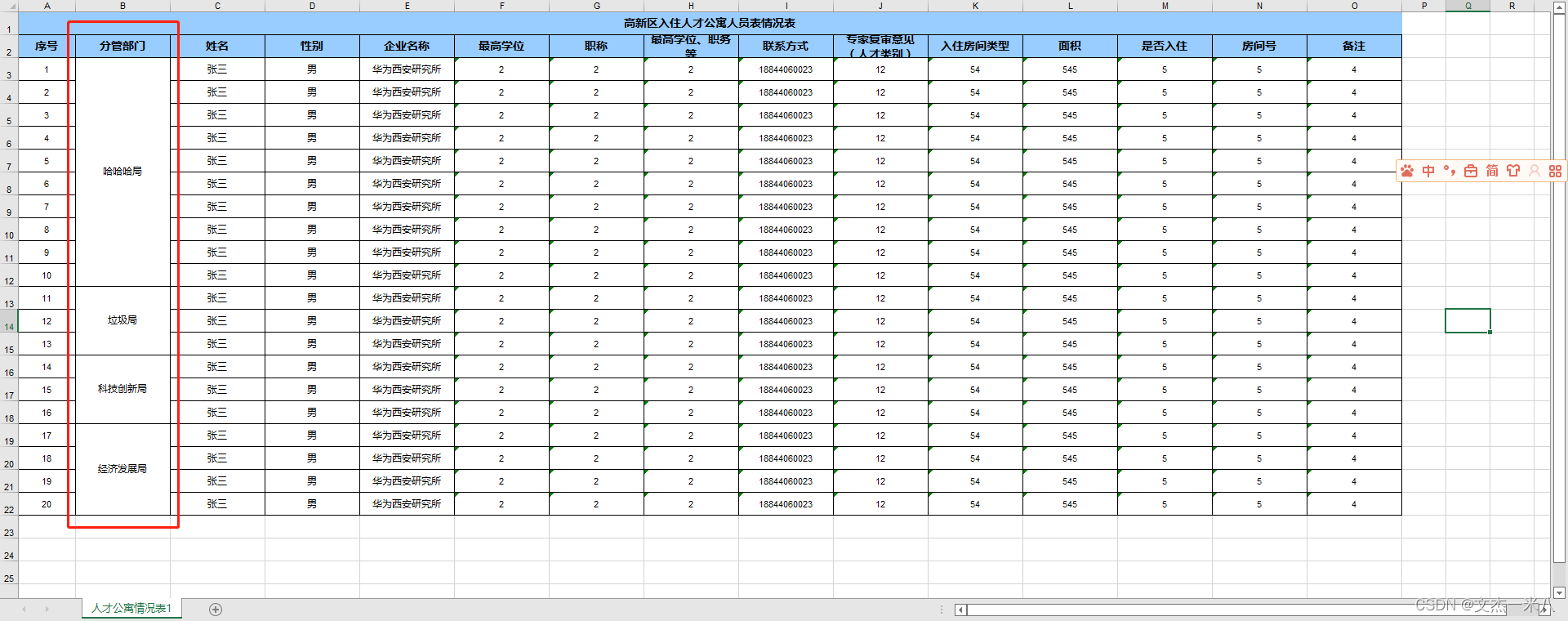The width and height of the screenshot is (1568, 621).
Task: Select column B header
Action: click(122, 6)
